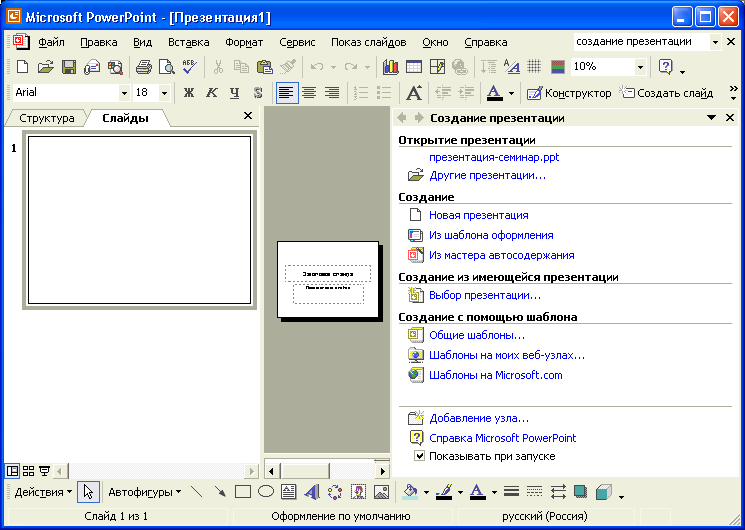
Task: Toggle text Shadow (S) formatting
Action: [258, 93]
